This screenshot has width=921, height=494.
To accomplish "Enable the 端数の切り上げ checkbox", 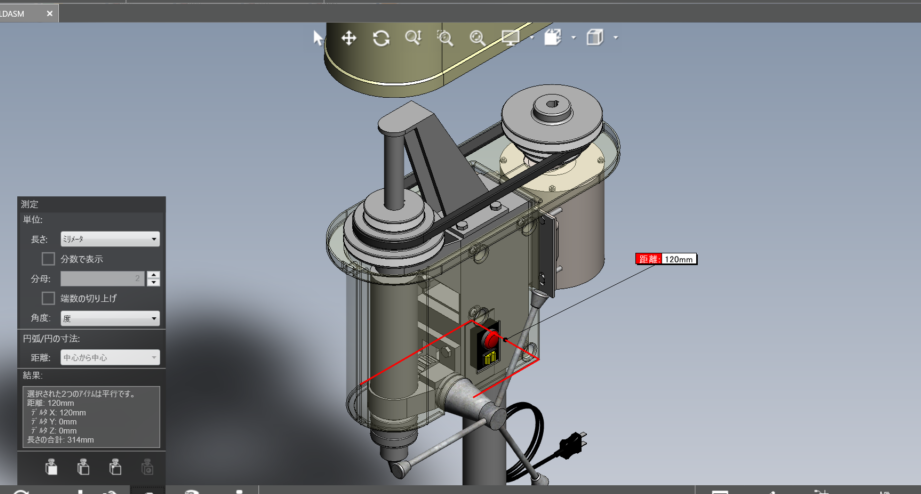I will [x=48, y=298].
